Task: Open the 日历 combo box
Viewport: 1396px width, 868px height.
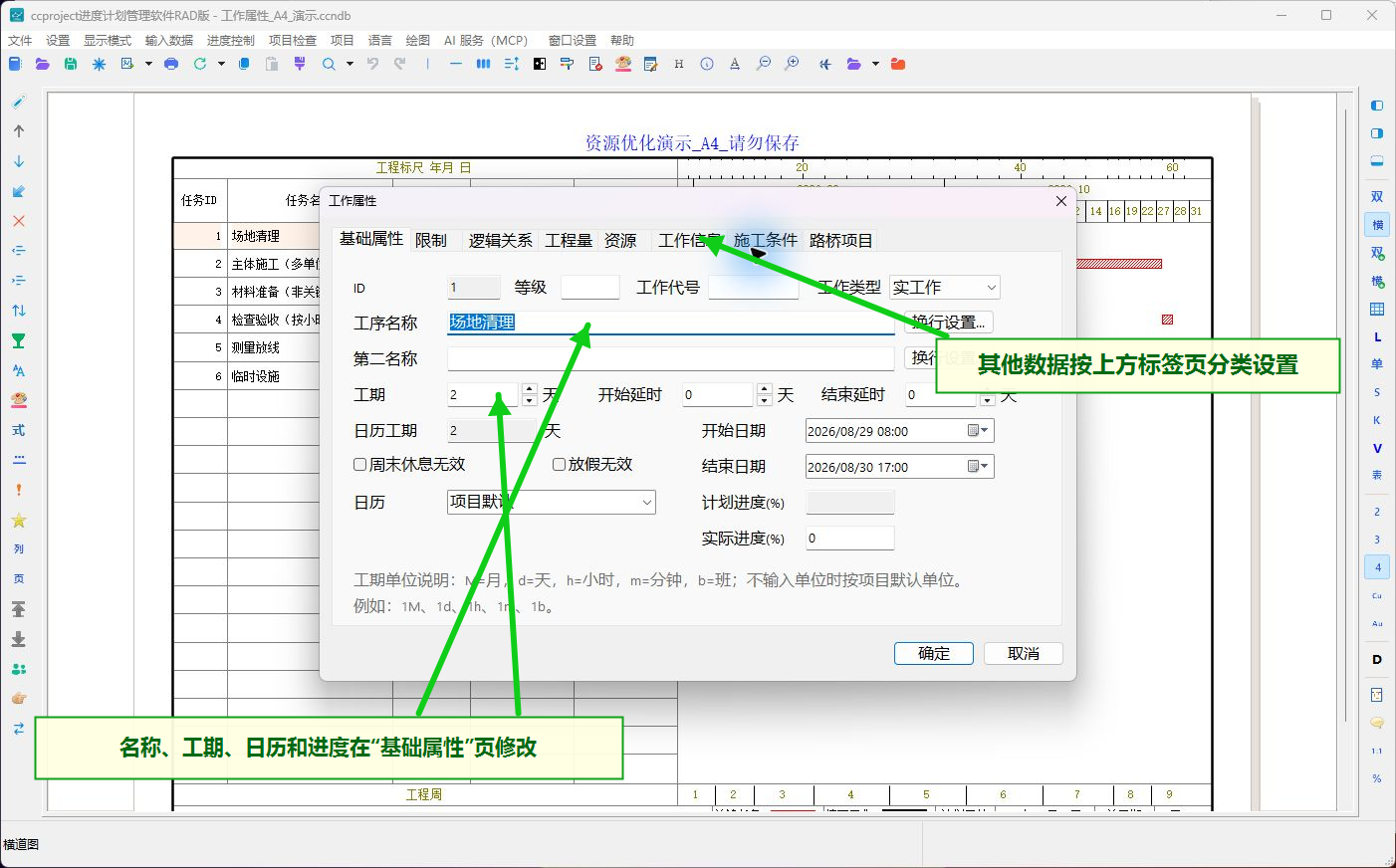Action: (552, 502)
